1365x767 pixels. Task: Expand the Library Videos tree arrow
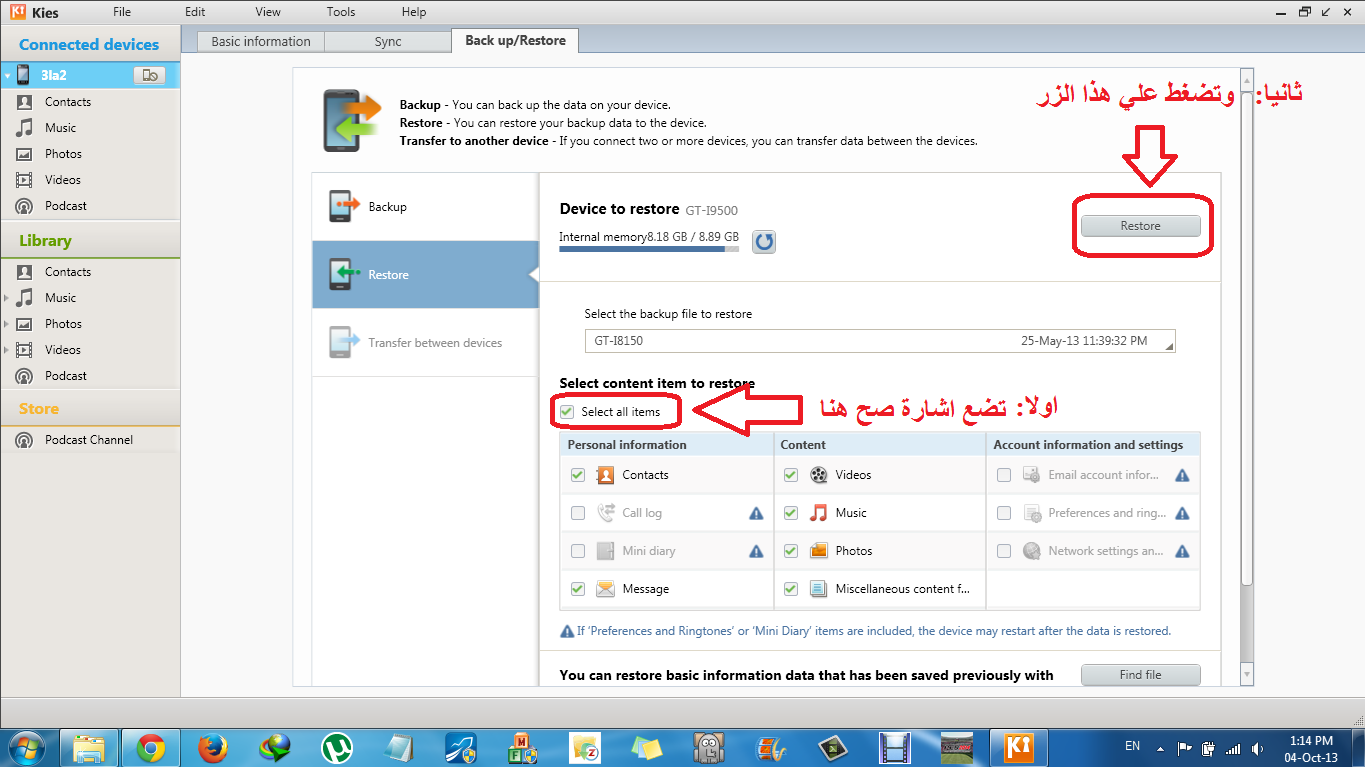click(7, 350)
